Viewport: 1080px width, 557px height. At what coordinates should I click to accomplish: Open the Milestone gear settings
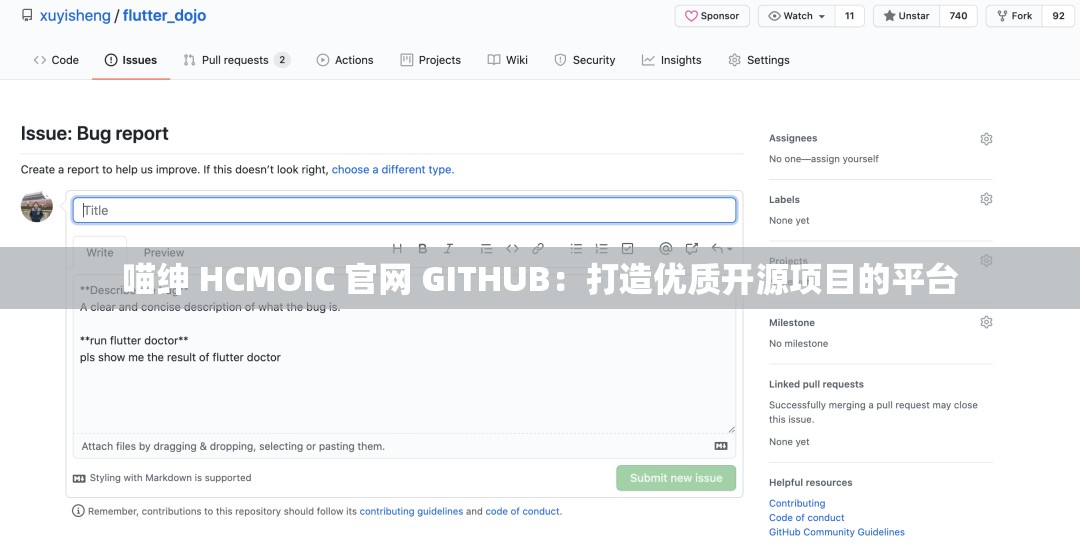click(x=986, y=322)
